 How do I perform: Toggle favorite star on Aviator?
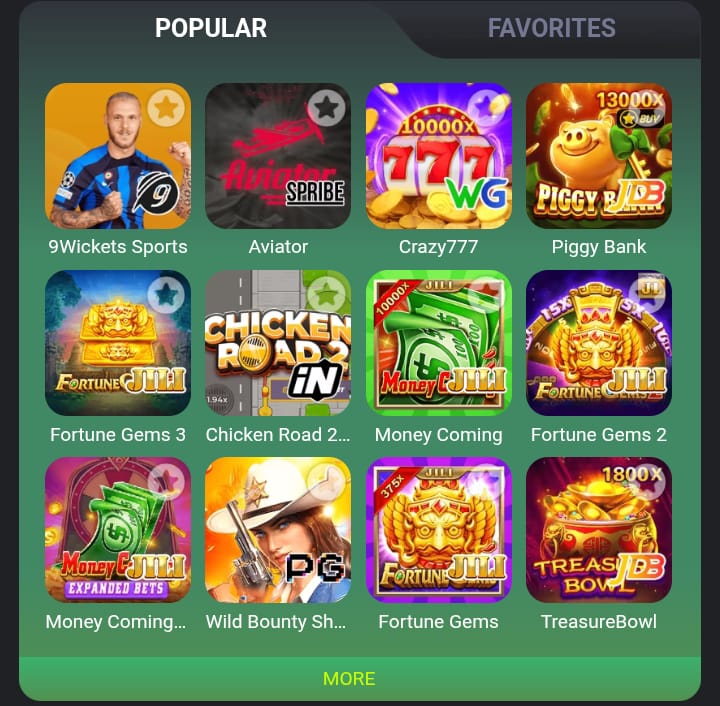[x=326, y=108]
